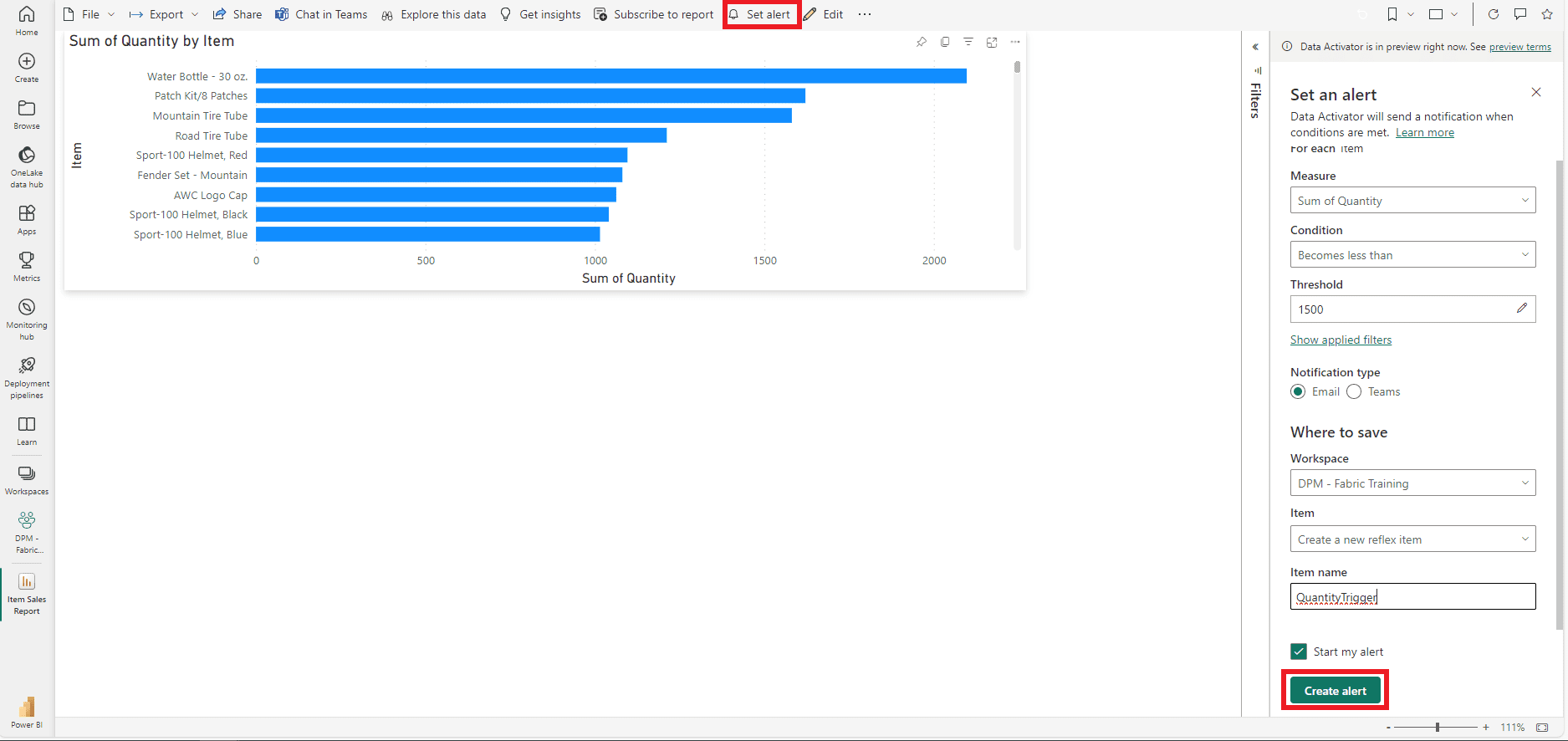The width and height of the screenshot is (1568, 741).
Task: Click the Metrics trophy icon
Action: pos(27,266)
